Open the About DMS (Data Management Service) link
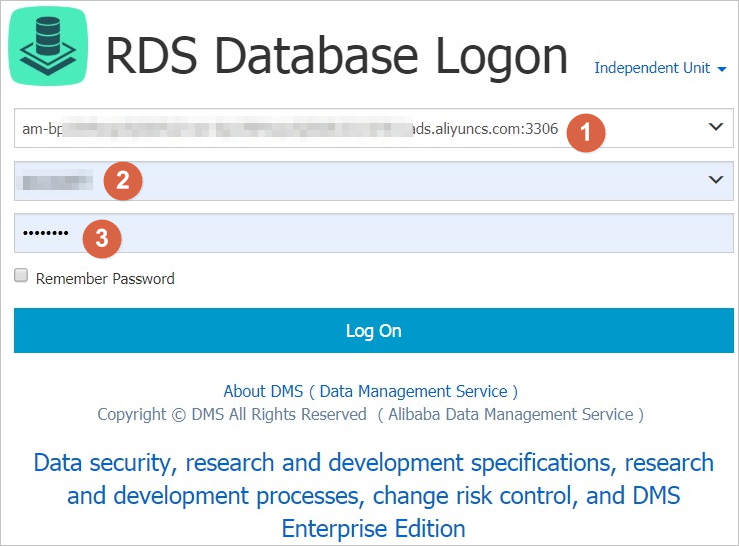 click(370, 391)
